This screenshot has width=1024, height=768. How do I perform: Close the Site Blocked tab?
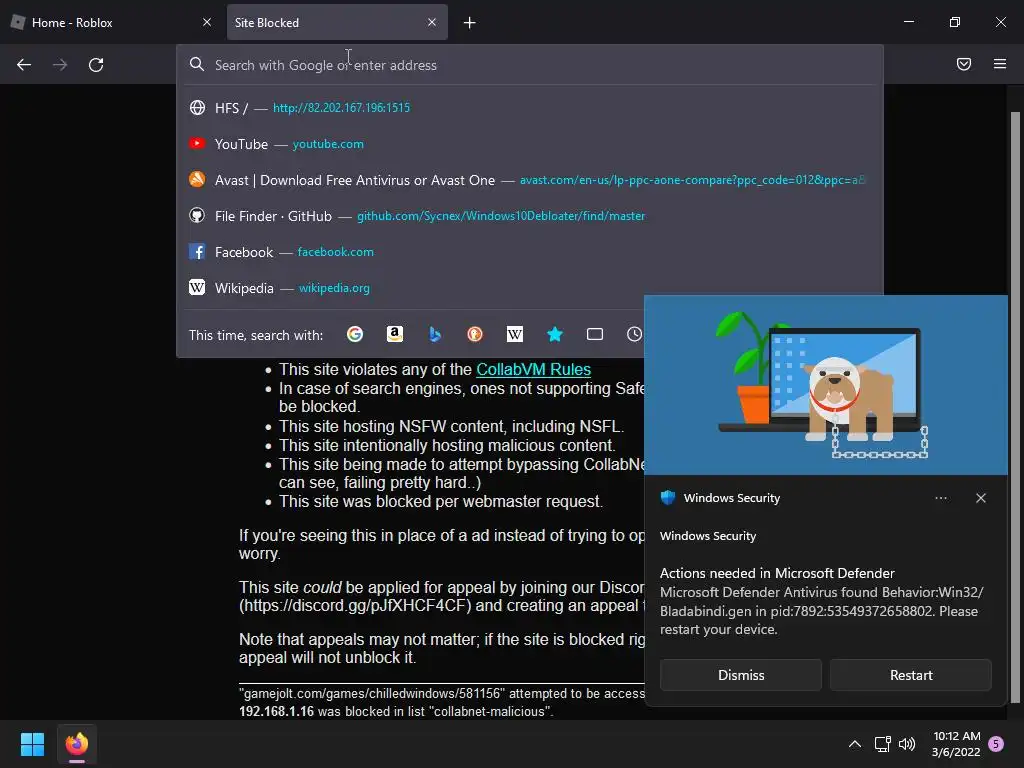coord(432,22)
